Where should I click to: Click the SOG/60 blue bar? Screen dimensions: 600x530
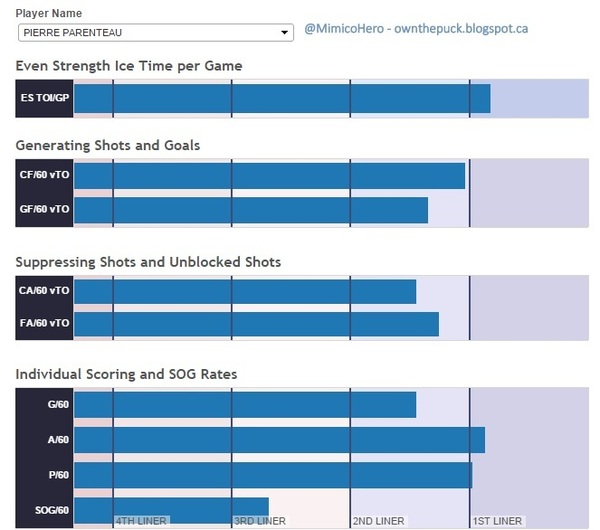[171, 509]
